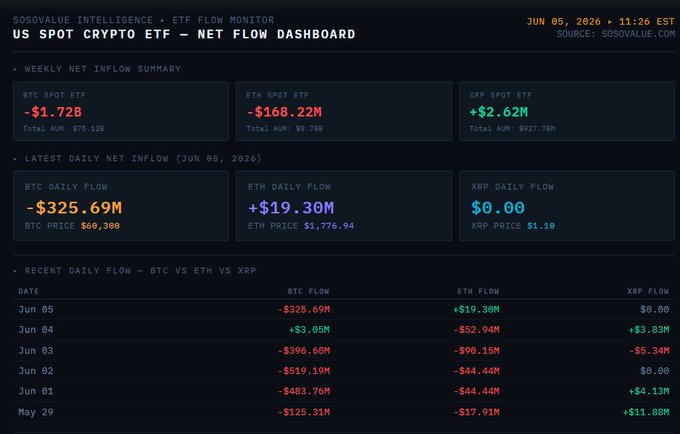Click the Jun 04 XRP flow +$3.83M
This screenshot has width=680, height=434.
coord(649,330)
